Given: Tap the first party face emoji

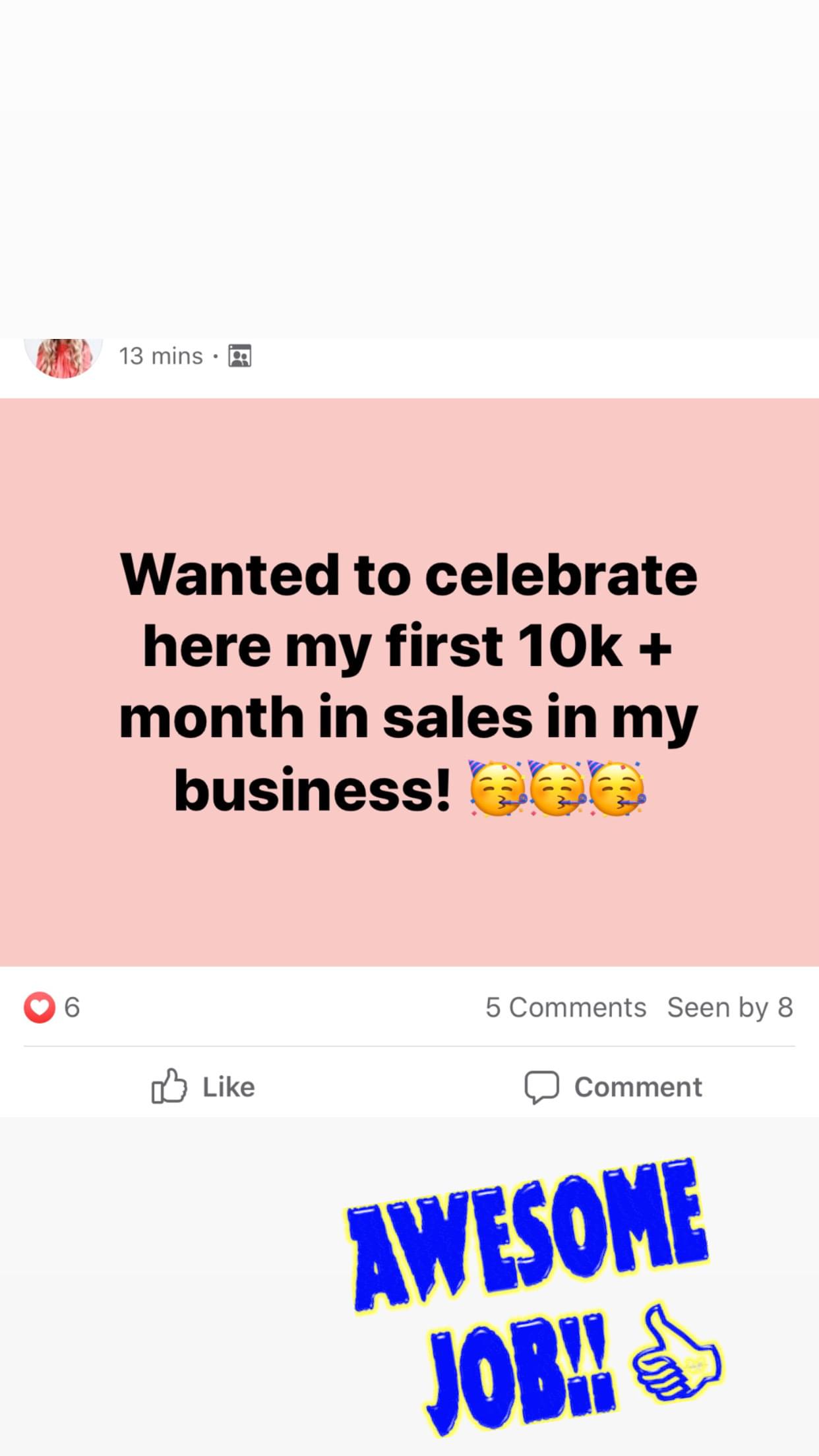Looking at the screenshot, I should [497, 789].
